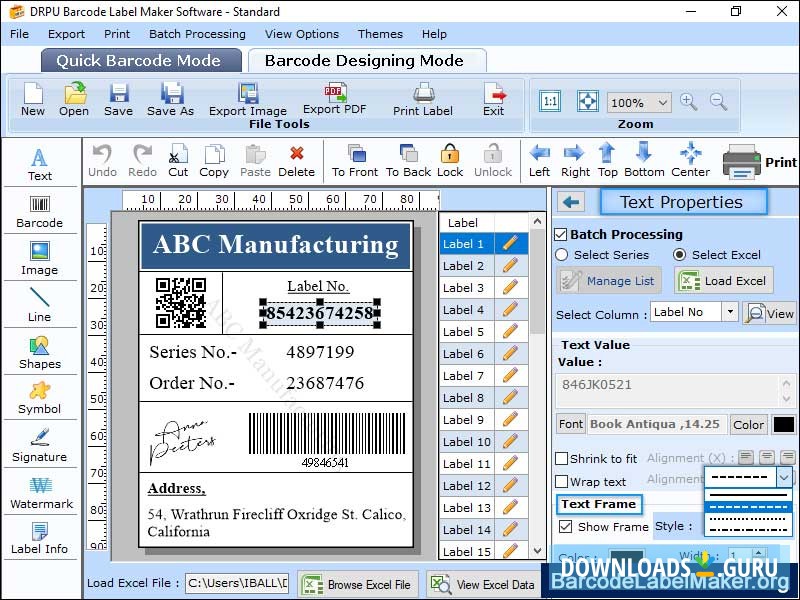Export label as Image
The height and width of the screenshot is (600, 800).
[248, 99]
